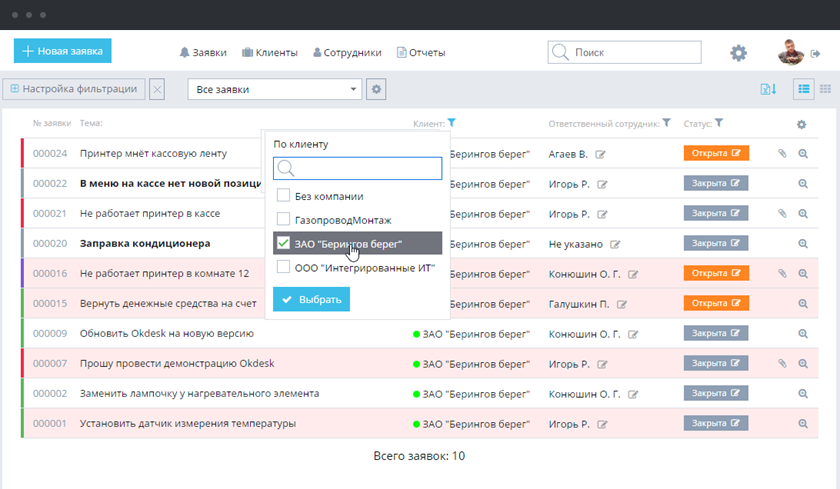Screen dimensions: 840x489
Task: Click the sort order icon
Action: (768, 89)
